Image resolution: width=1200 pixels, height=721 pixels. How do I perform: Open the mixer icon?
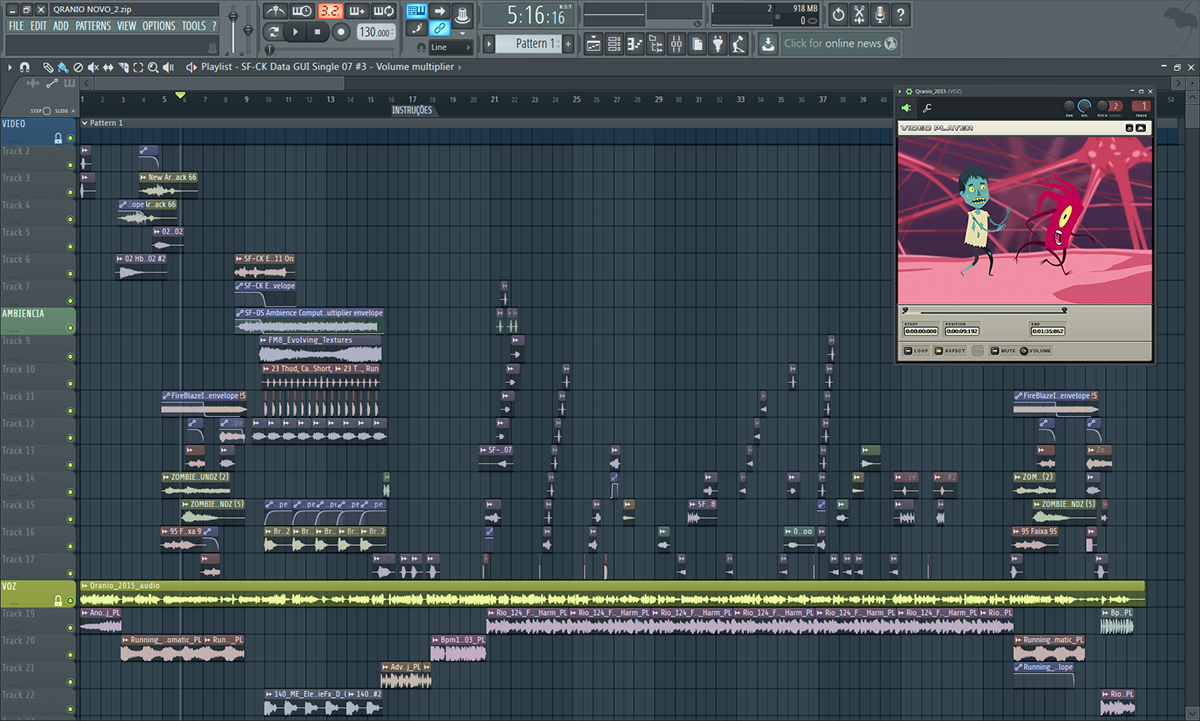click(x=676, y=44)
